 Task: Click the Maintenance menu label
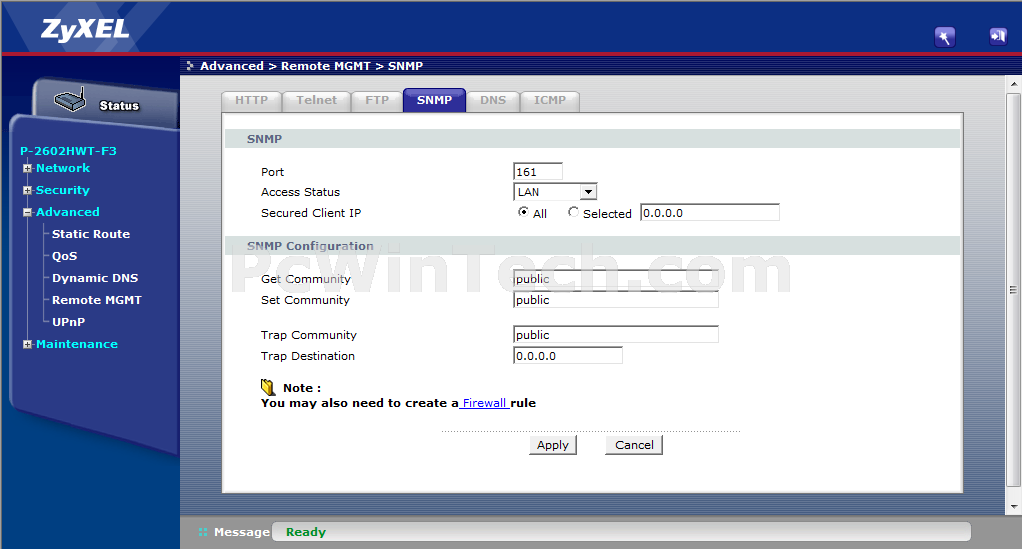(x=77, y=344)
